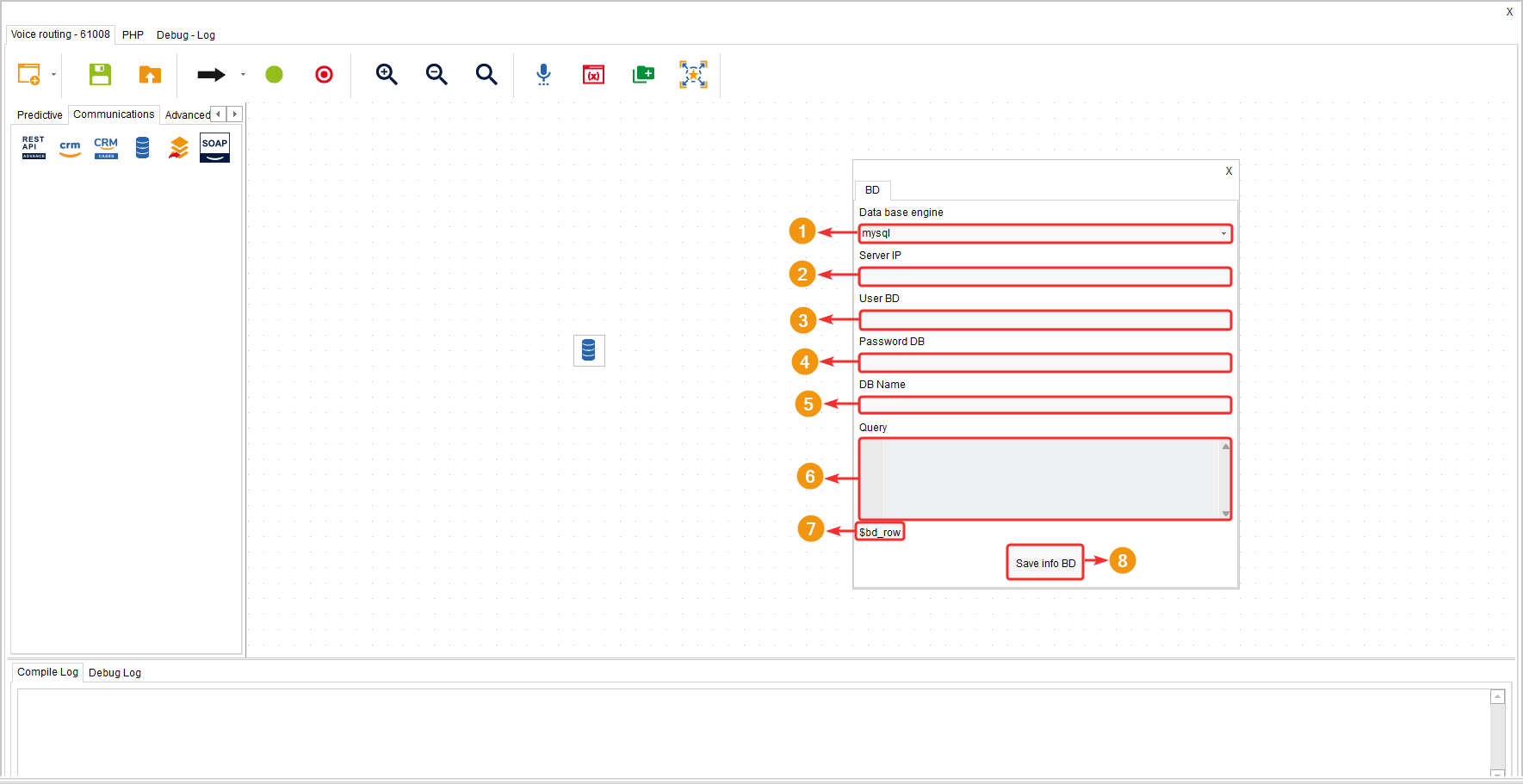This screenshot has width=1523, height=784.
Task: Click the blue microphone icon
Action: (543, 74)
